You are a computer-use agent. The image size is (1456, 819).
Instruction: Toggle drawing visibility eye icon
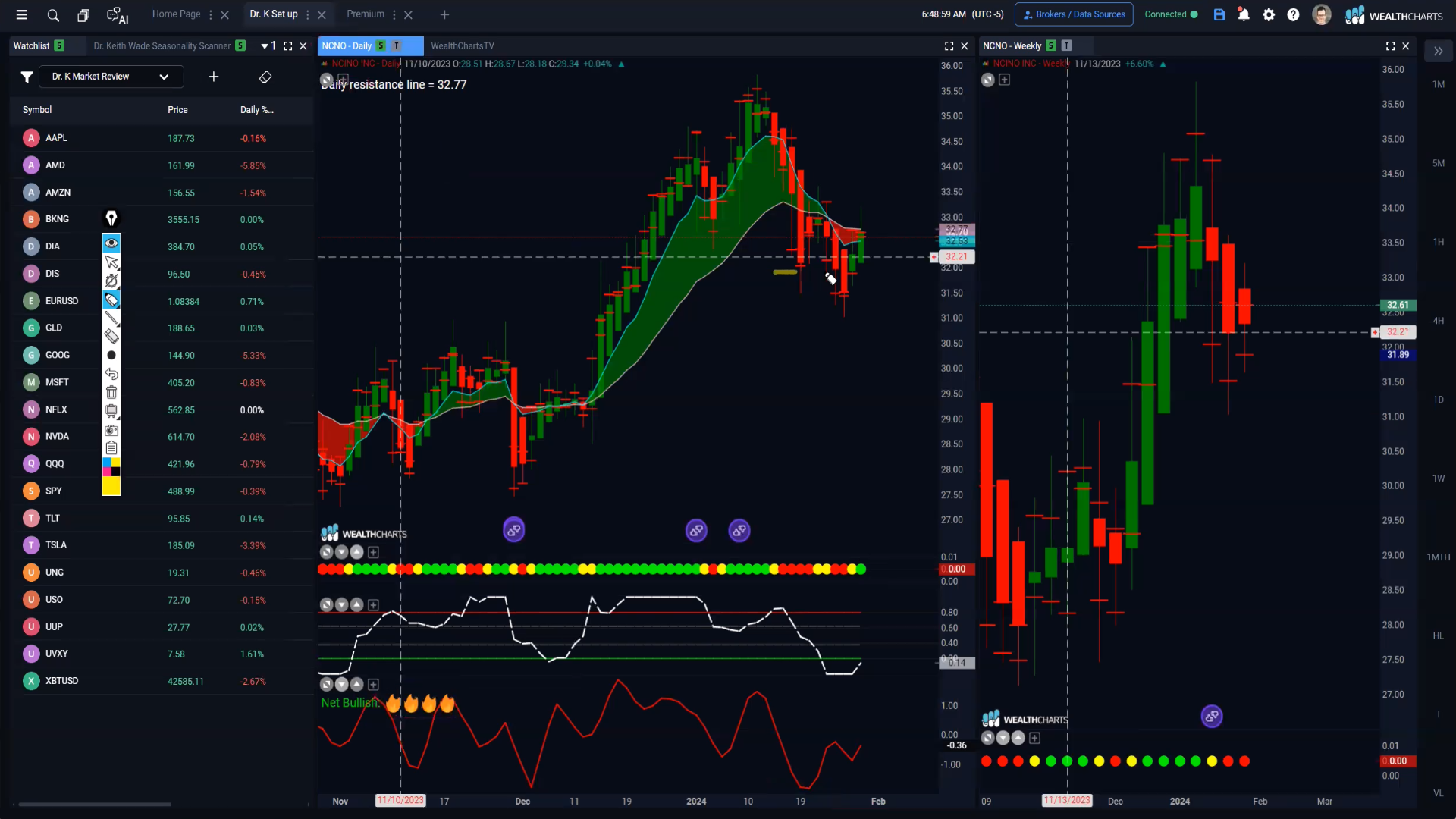point(111,243)
